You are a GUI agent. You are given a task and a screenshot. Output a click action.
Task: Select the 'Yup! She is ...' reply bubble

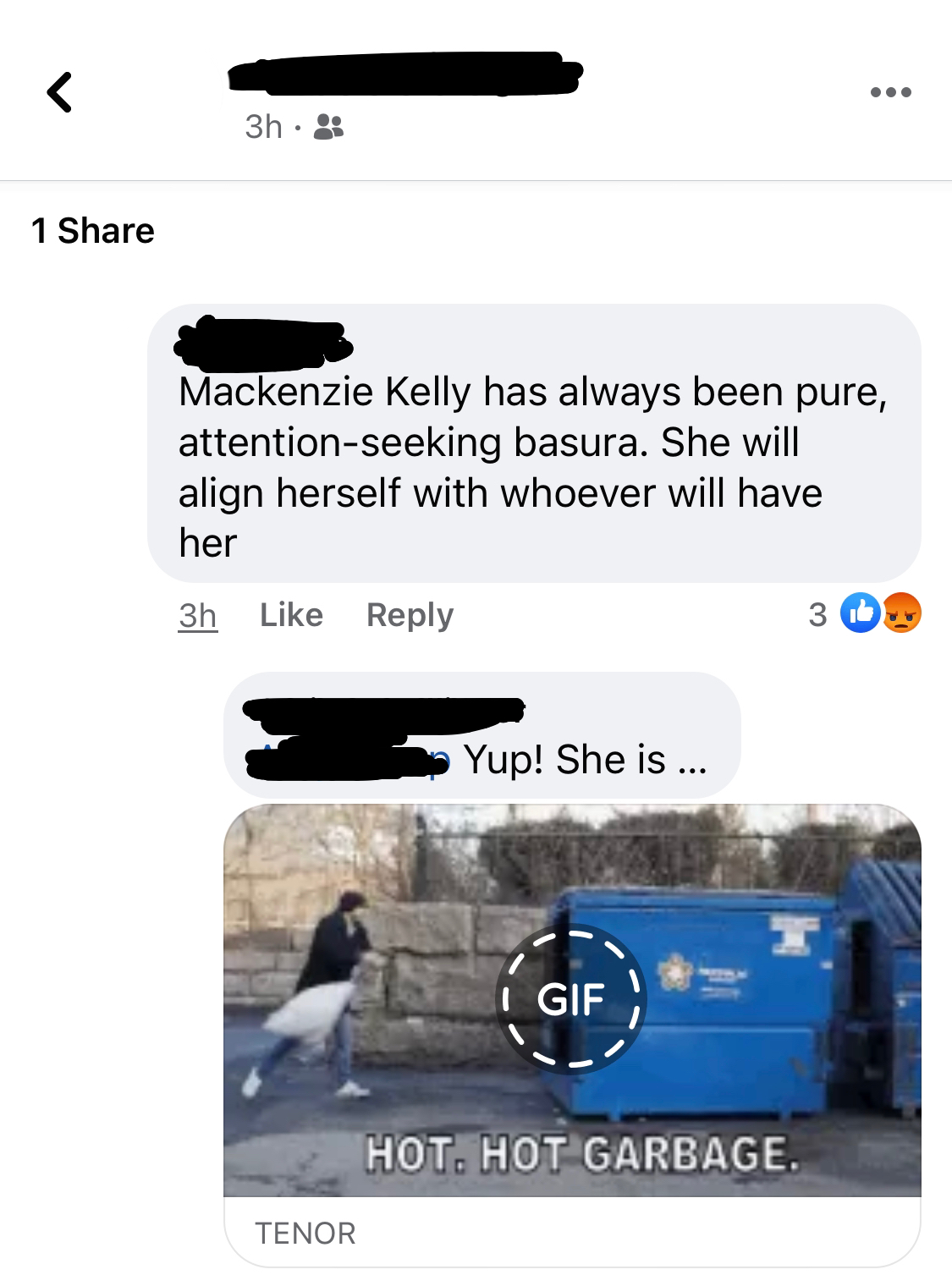pyautogui.click(x=482, y=735)
